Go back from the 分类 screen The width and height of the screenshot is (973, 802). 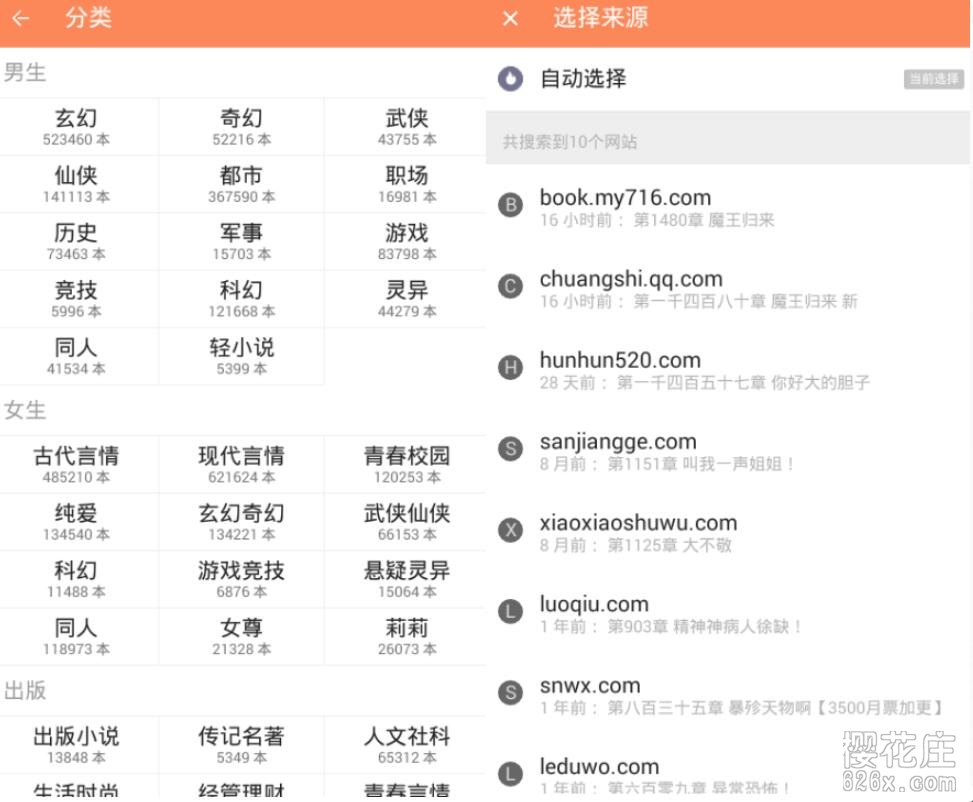(20, 19)
